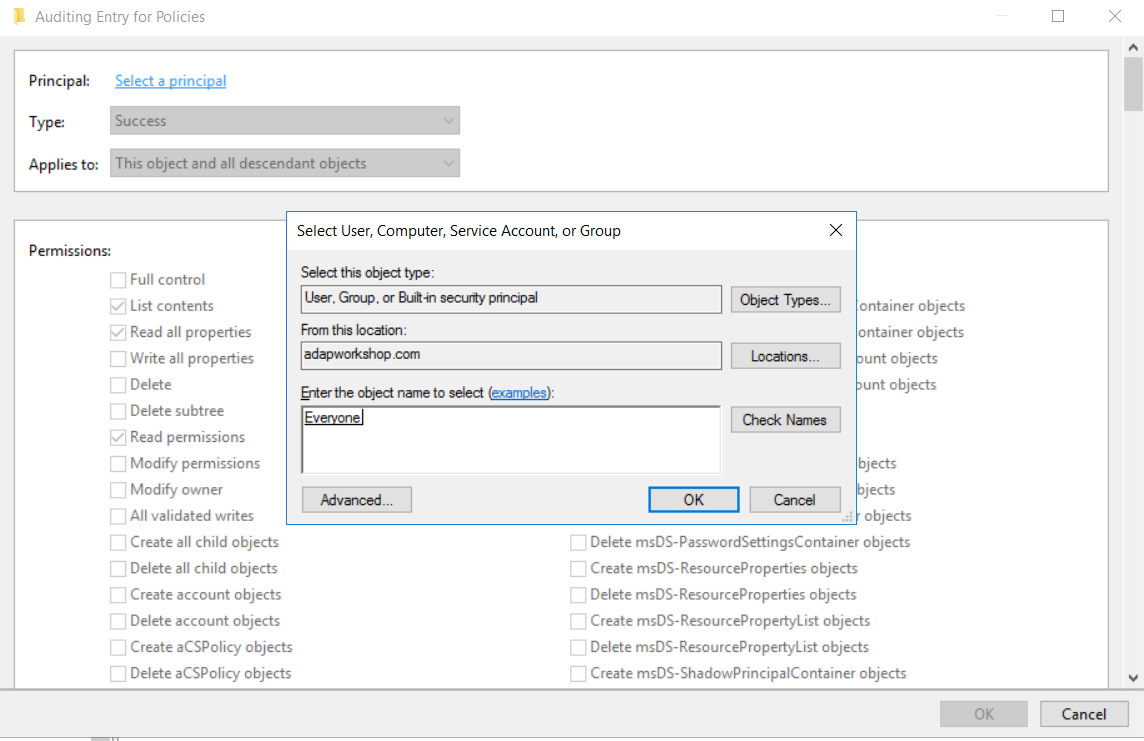Enable the Delete permission
The image size is (1144, 741).
click(117, 384)
